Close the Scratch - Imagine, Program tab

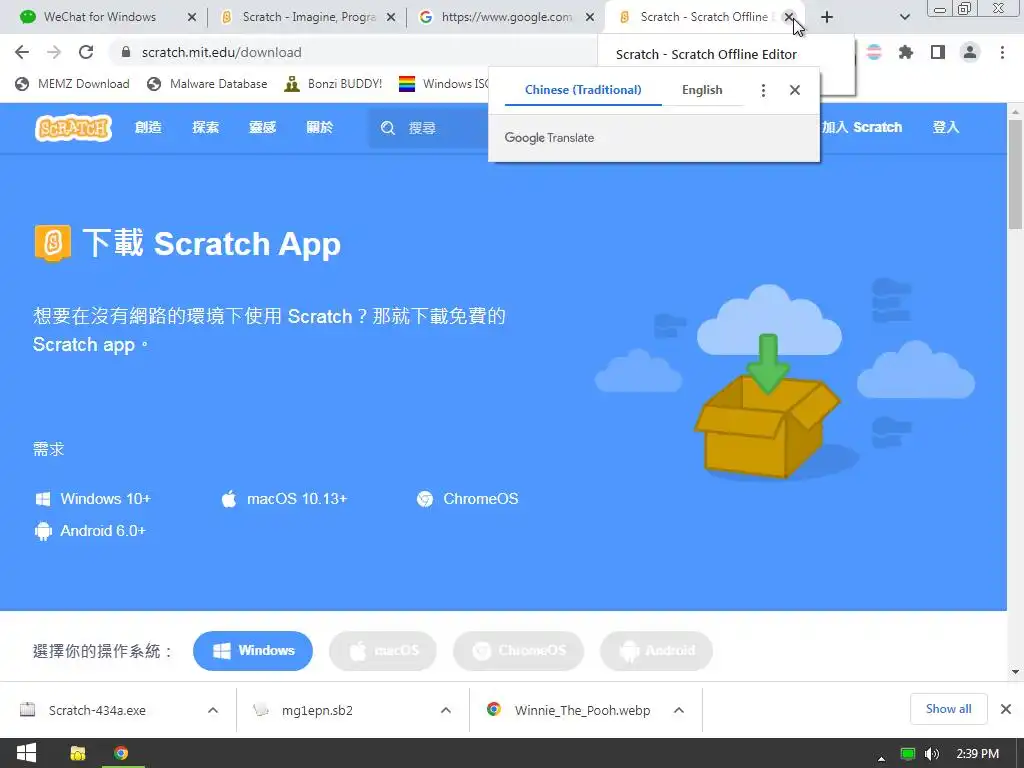tap(391, 17)
